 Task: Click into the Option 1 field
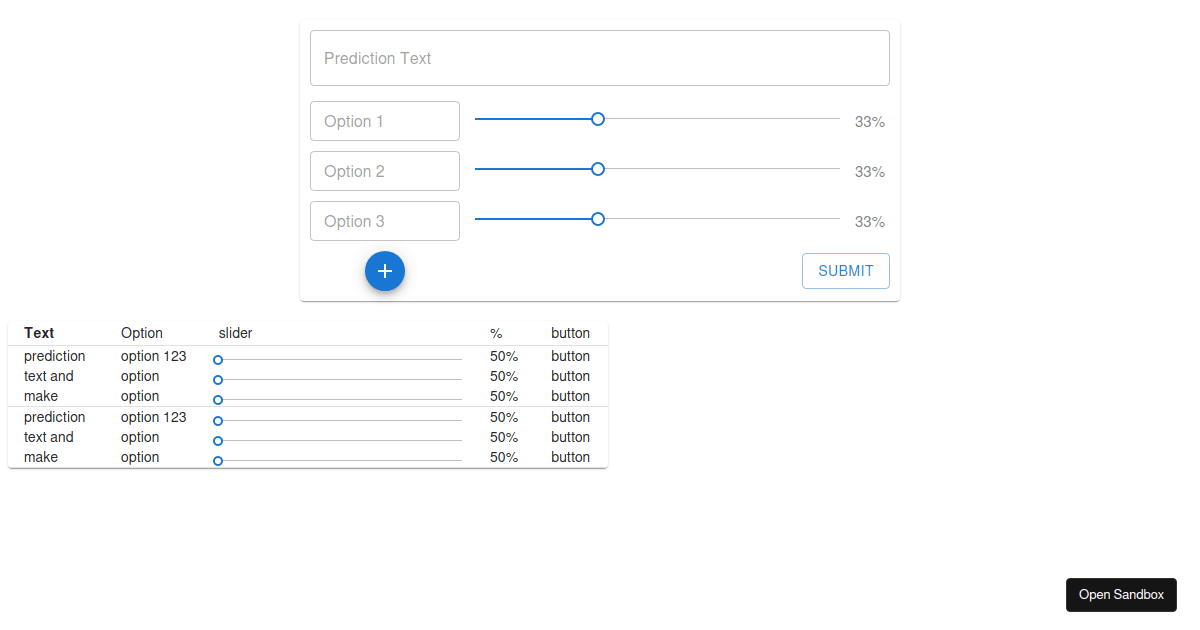tap(385, 121)
